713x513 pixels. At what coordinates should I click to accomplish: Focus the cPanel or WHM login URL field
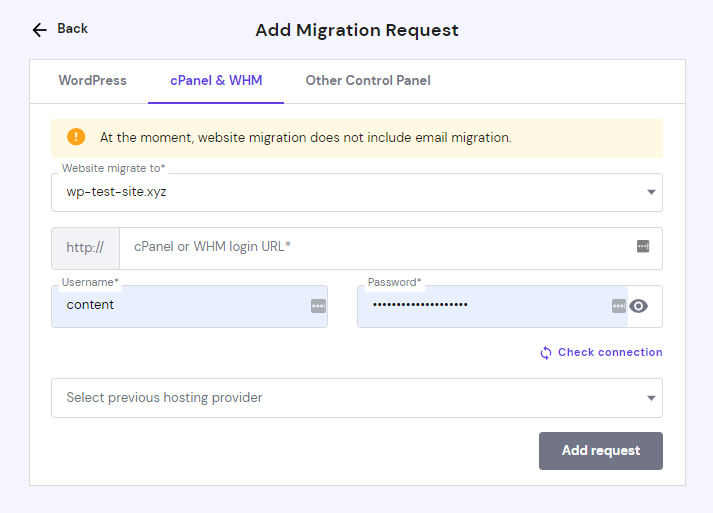375,247
